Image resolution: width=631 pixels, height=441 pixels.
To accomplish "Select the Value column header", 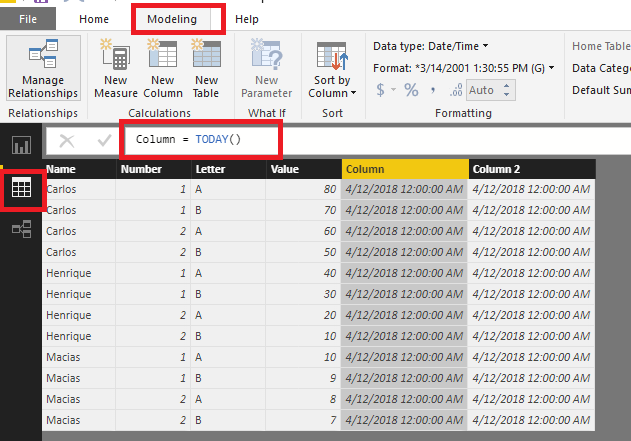I will click(x=303, y=169).
